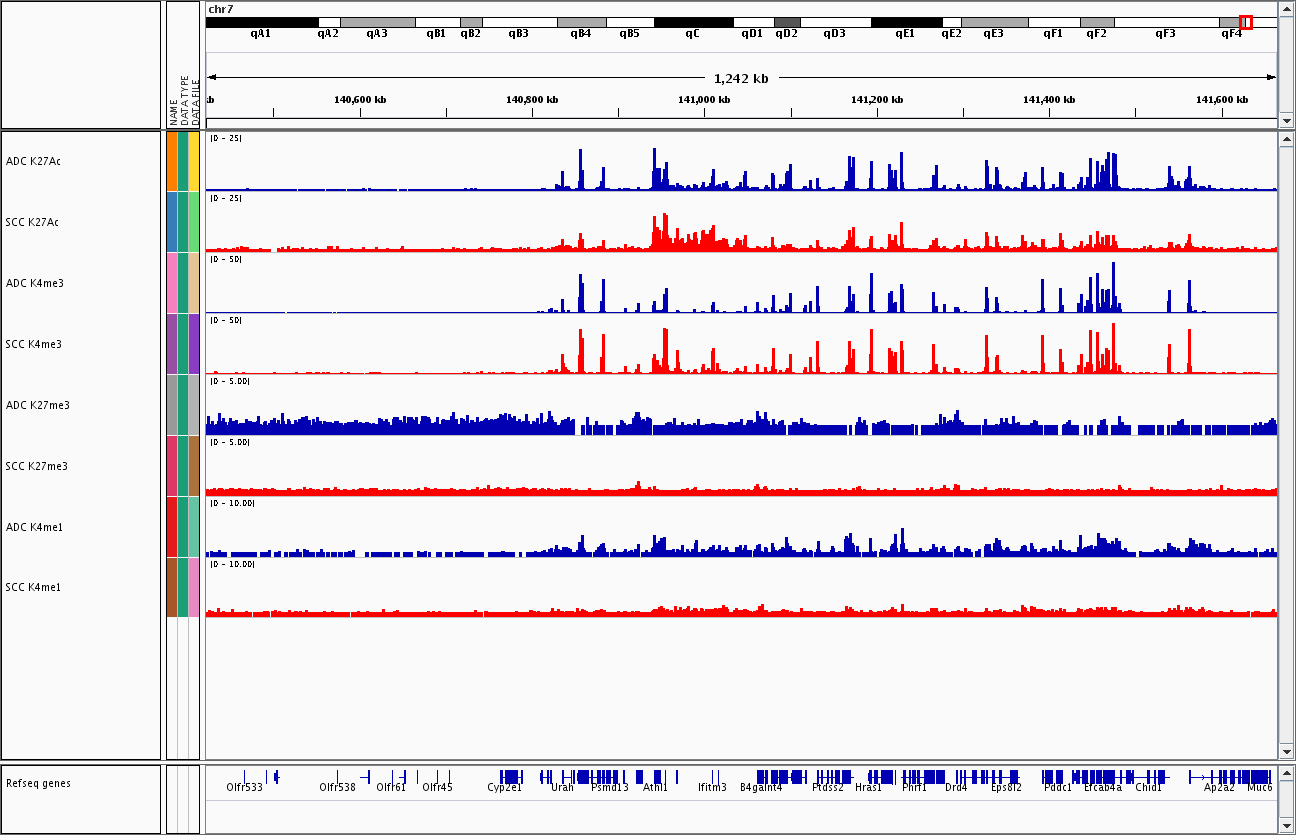Click the gray swatch beside ADC K27me3
The height and width of the screenshot is (835, 1296).
[172, 405]
